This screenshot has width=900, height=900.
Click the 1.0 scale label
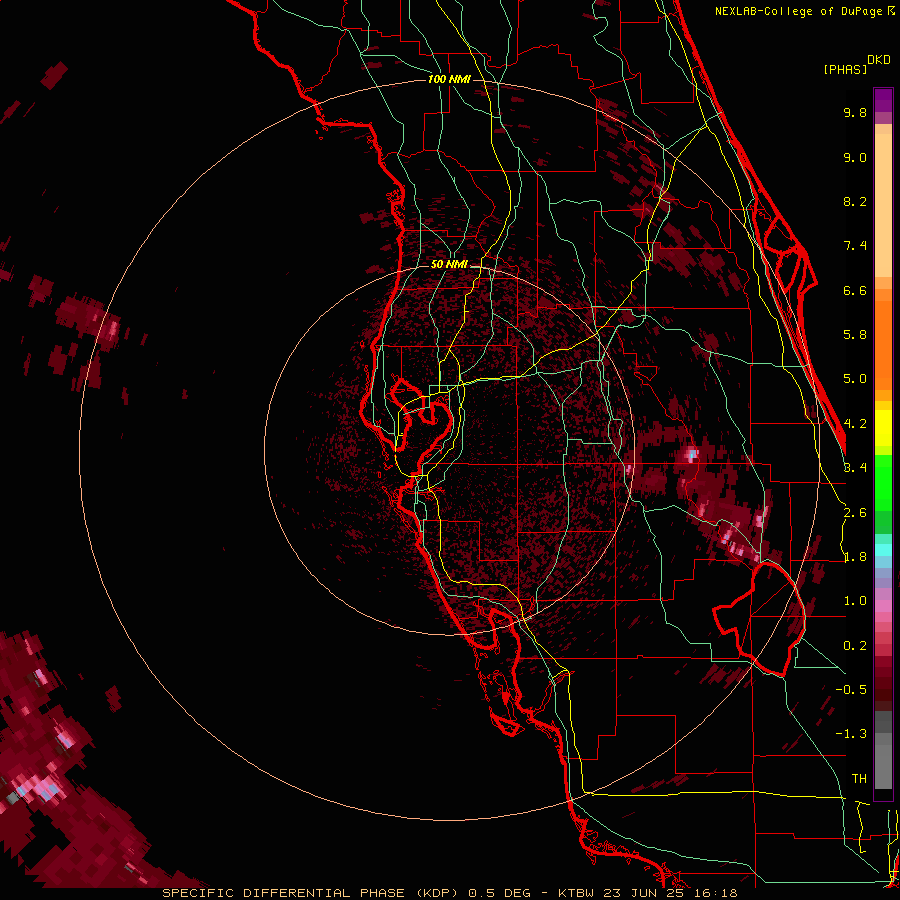pyautogui.click(x=855, y=601)
